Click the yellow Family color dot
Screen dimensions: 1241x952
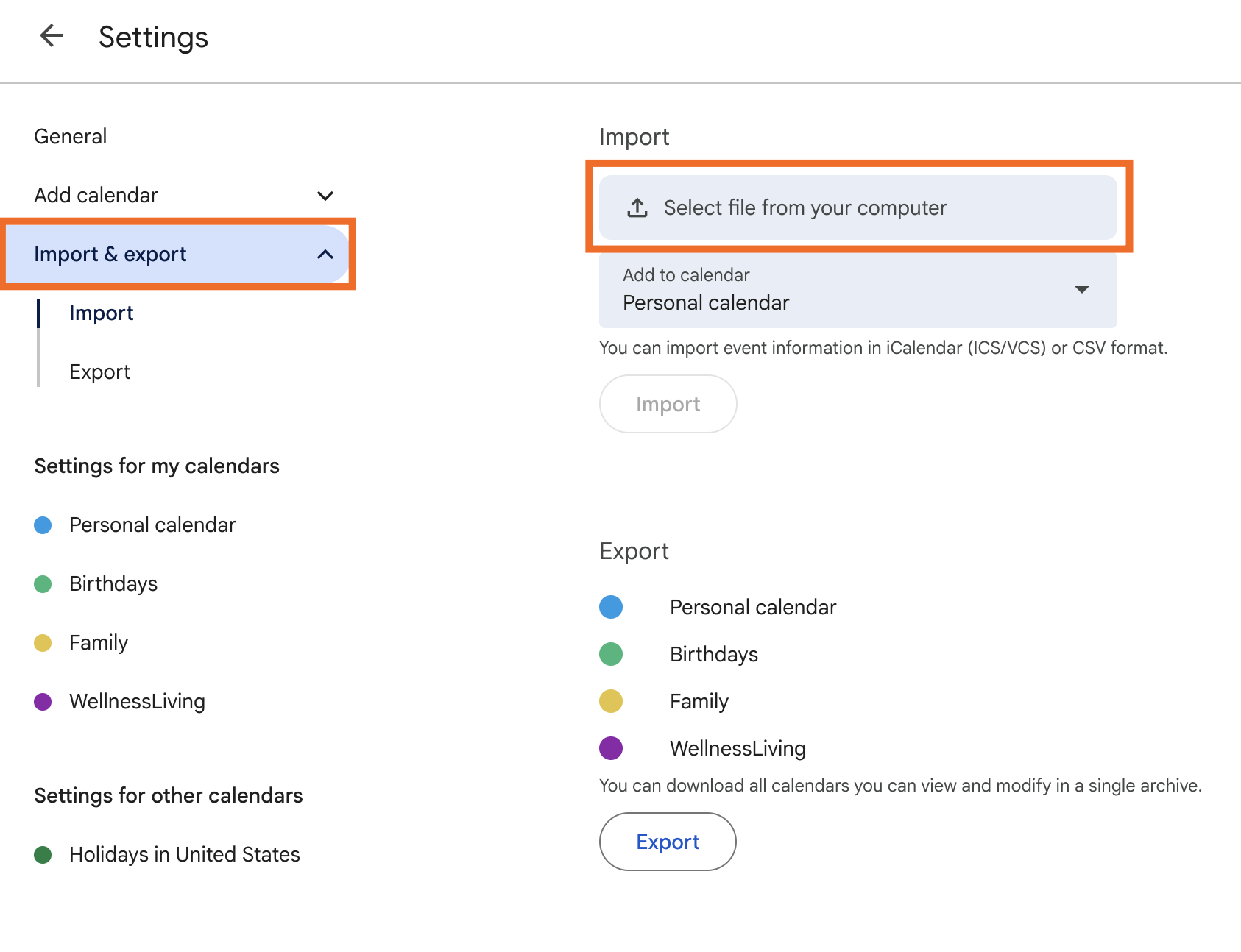coord(42,642)
